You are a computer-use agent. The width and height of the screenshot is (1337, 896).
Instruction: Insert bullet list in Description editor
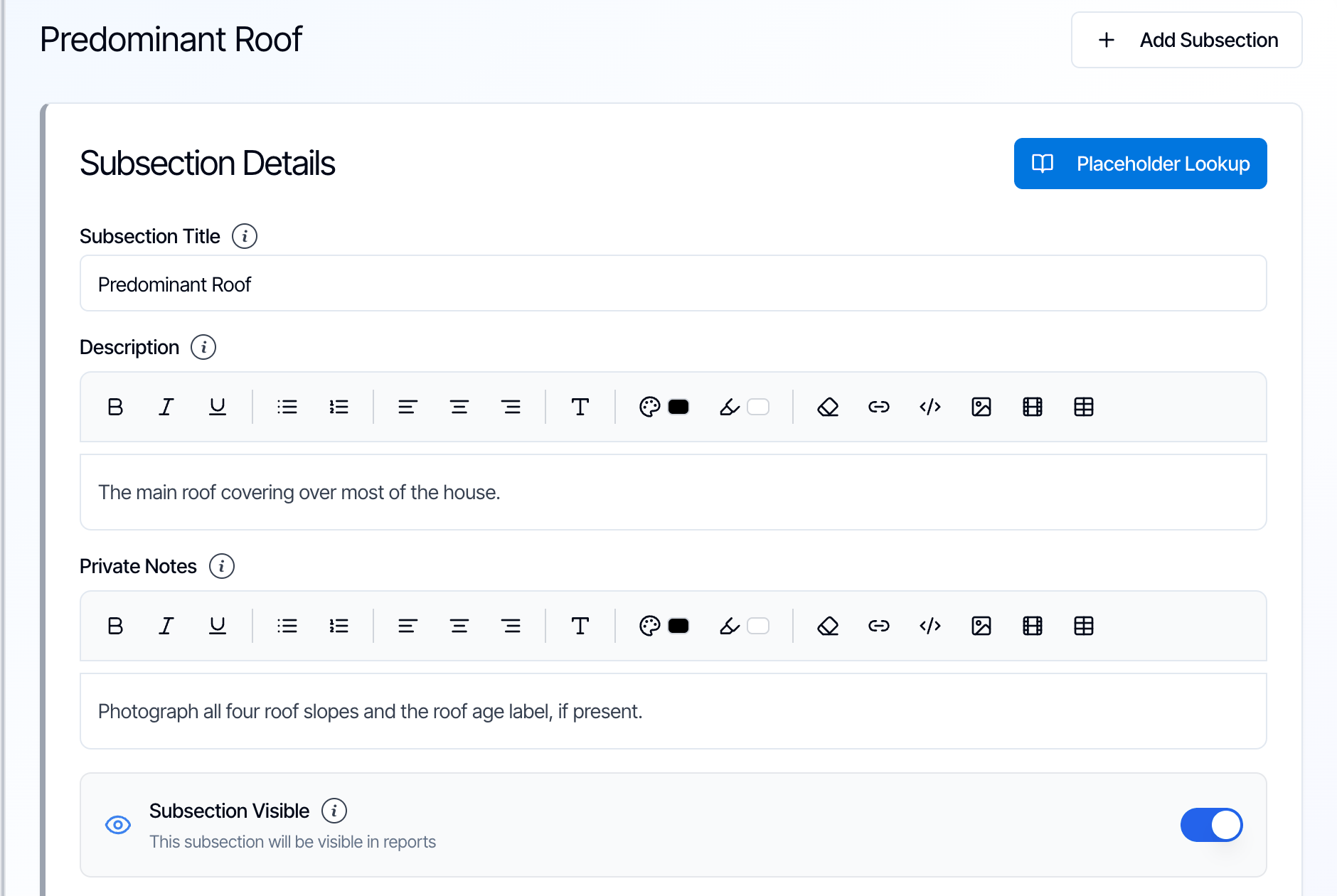287,407
